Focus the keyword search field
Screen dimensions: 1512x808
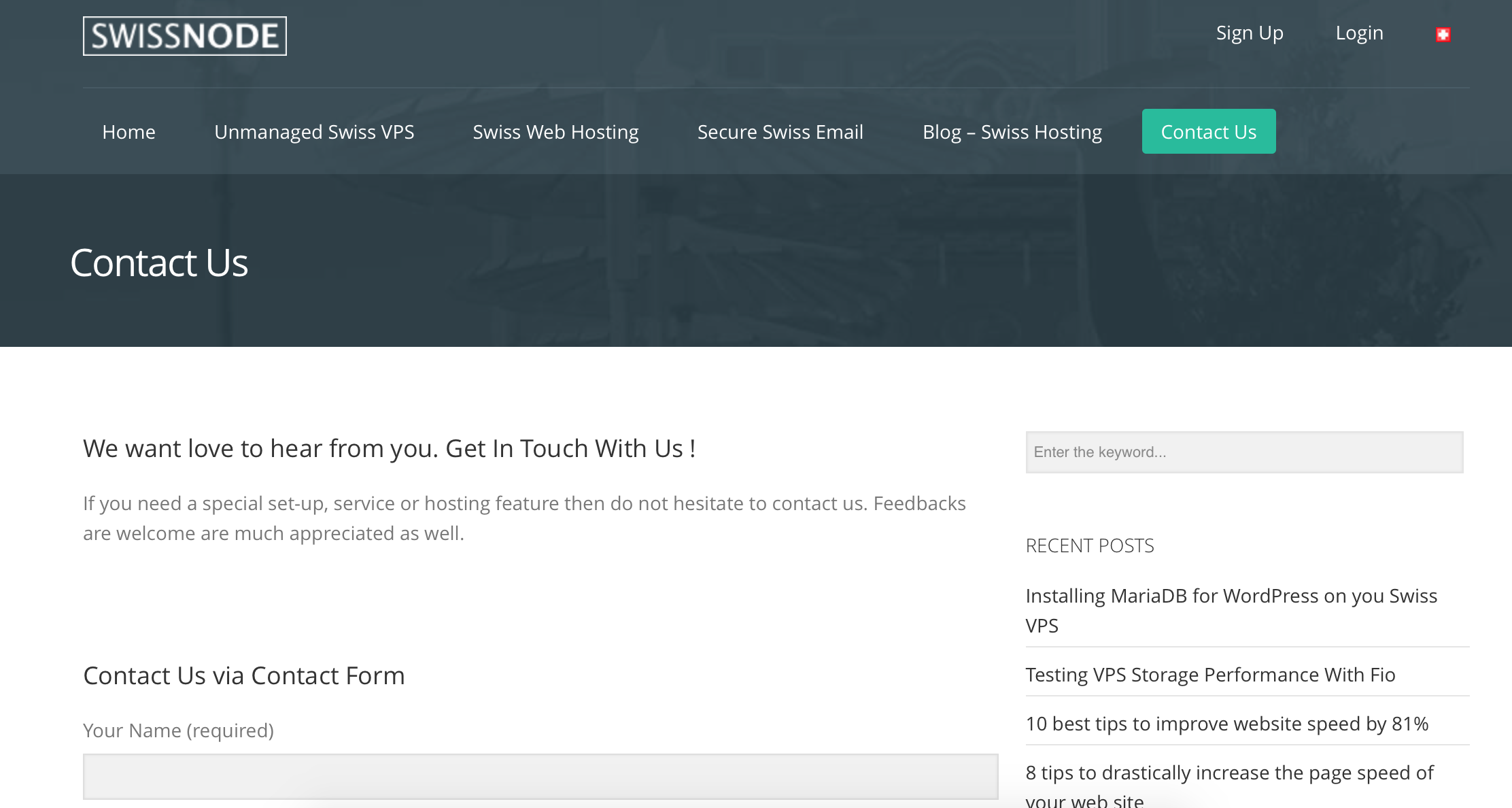pos(1243,452)
